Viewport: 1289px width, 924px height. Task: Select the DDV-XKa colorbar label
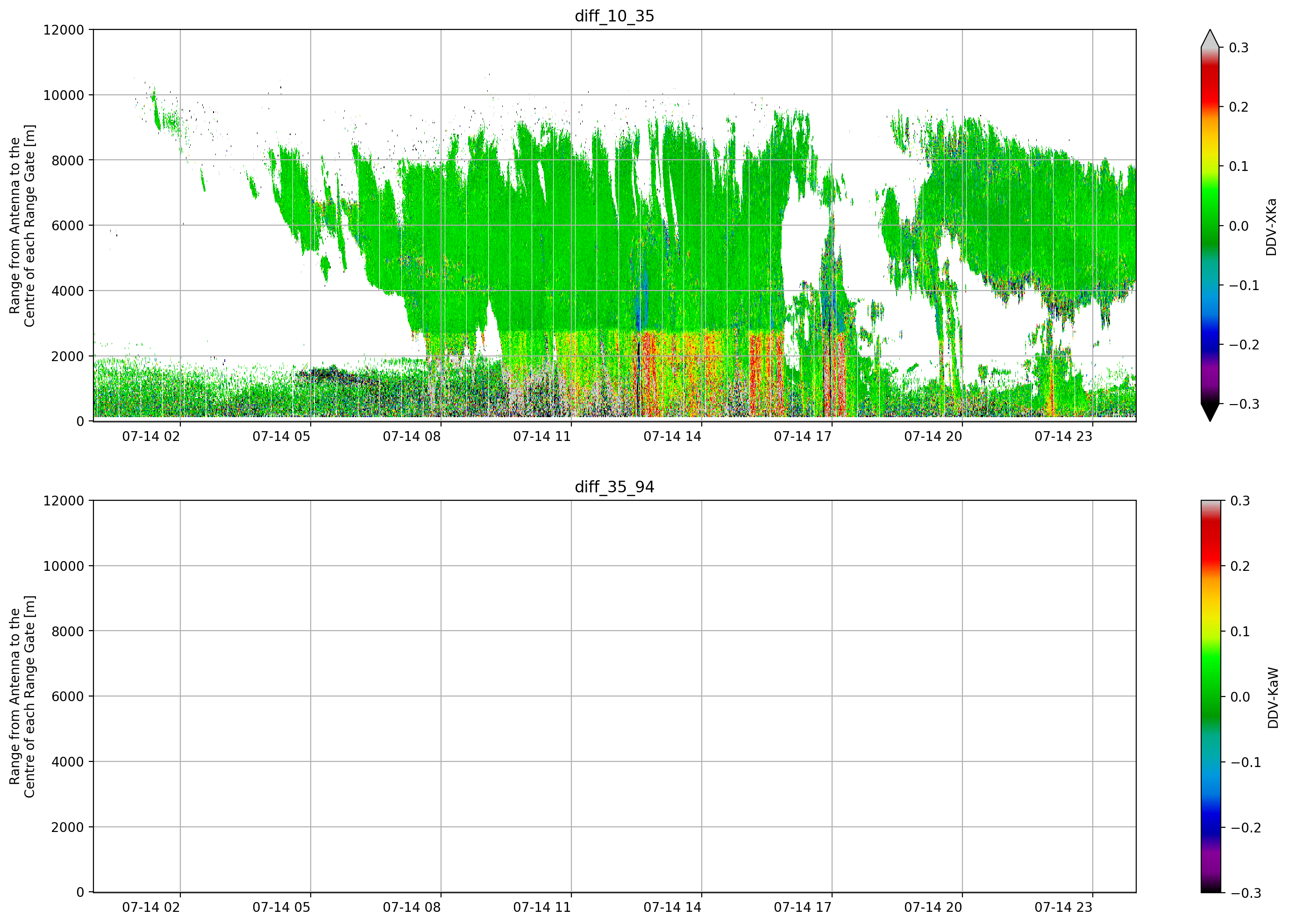pos(1271,227)
